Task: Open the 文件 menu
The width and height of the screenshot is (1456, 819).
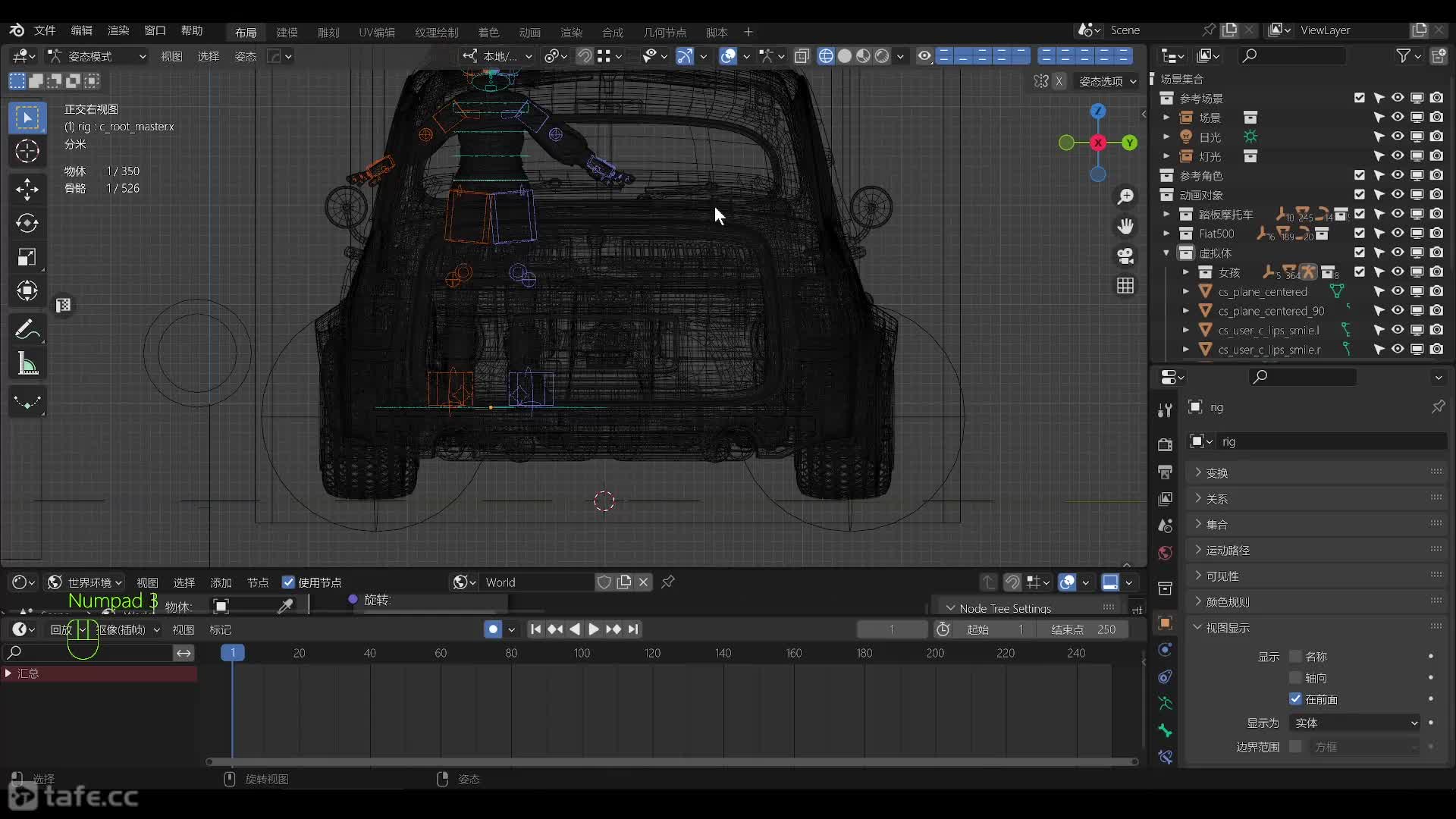Action: click(x=45, y=30)
